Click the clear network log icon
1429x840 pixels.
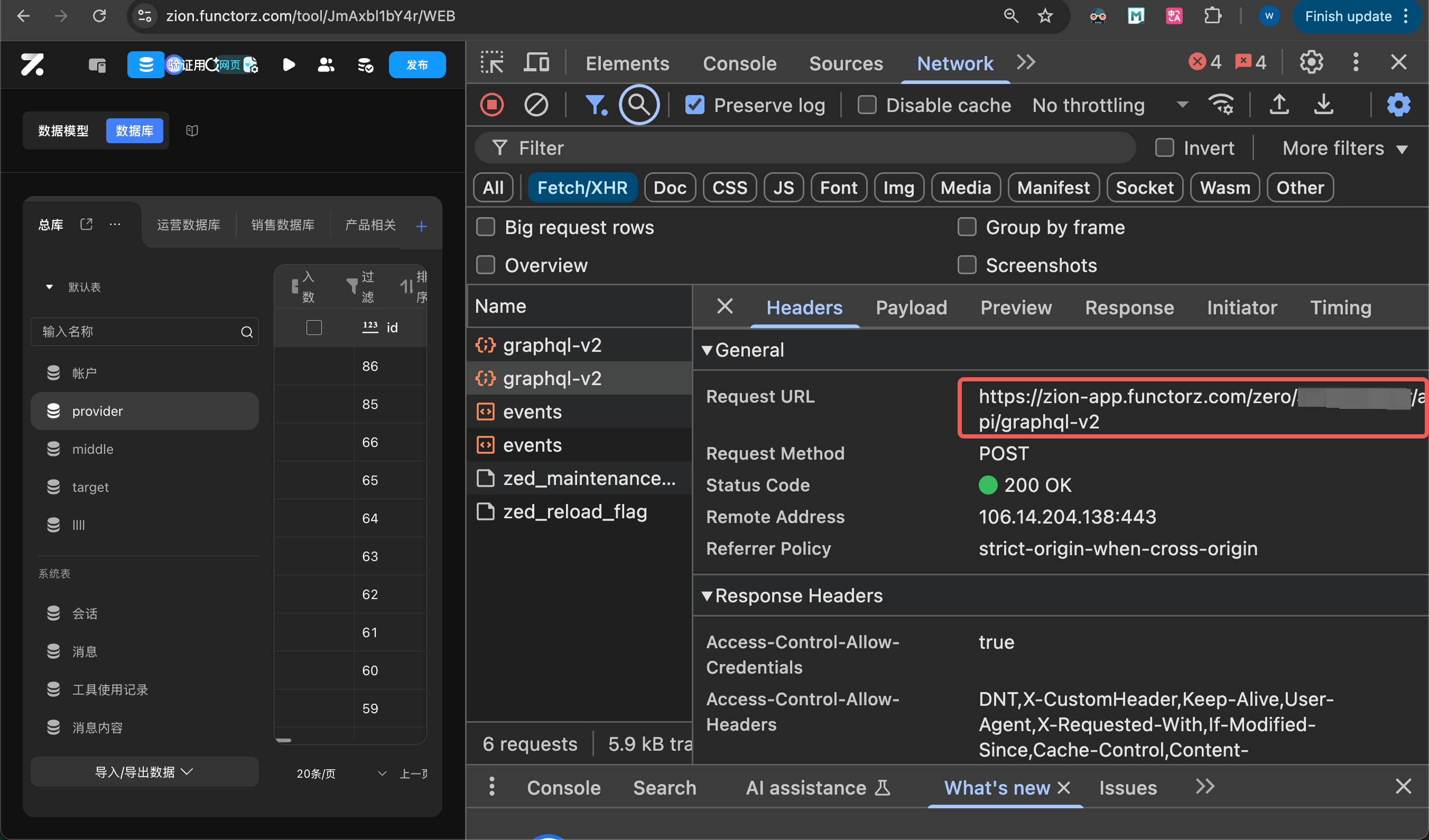point(536,105)
